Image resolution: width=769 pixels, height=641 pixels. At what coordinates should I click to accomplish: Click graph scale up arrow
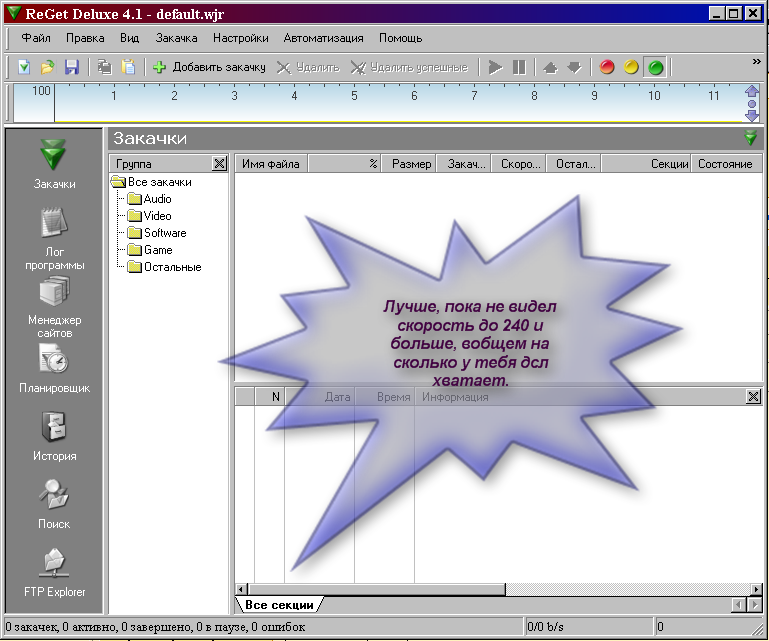pos(752,91)
